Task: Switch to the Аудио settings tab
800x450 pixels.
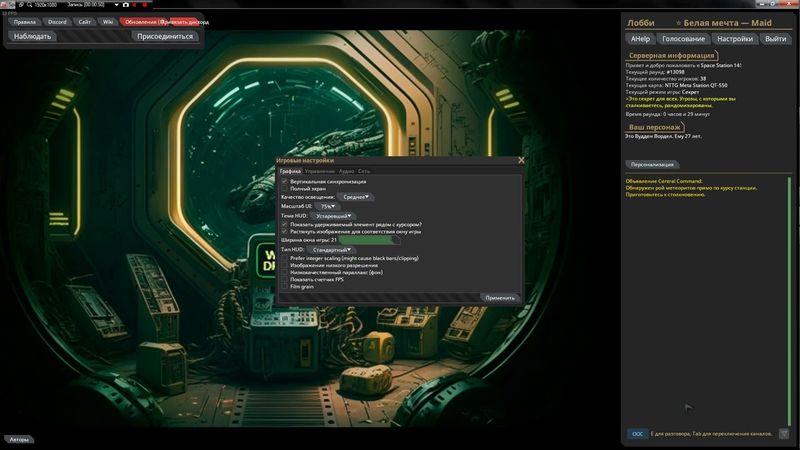Action: click(346, 172)
